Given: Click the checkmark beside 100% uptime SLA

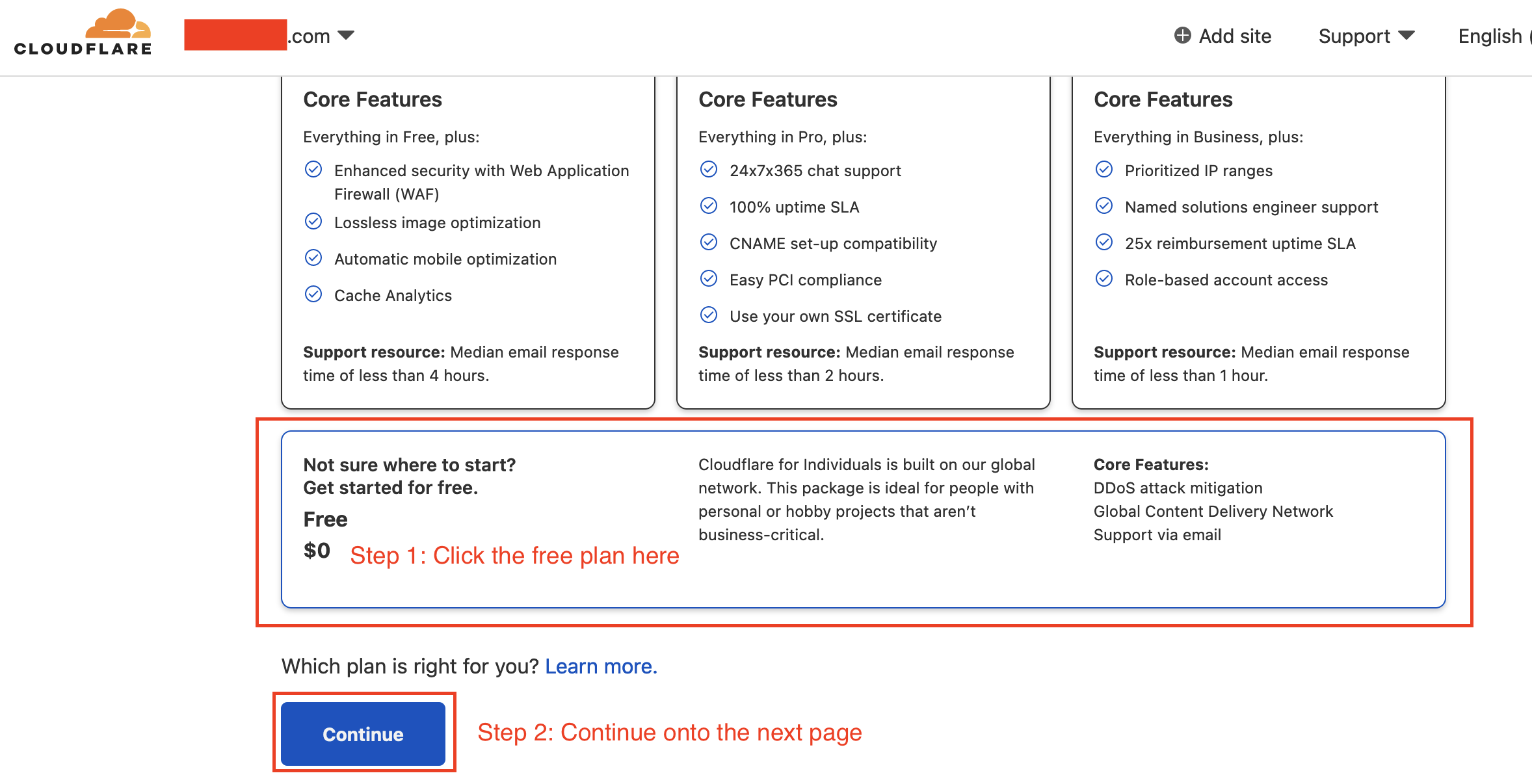Looking at the screenshot, I should click(709, 206).
